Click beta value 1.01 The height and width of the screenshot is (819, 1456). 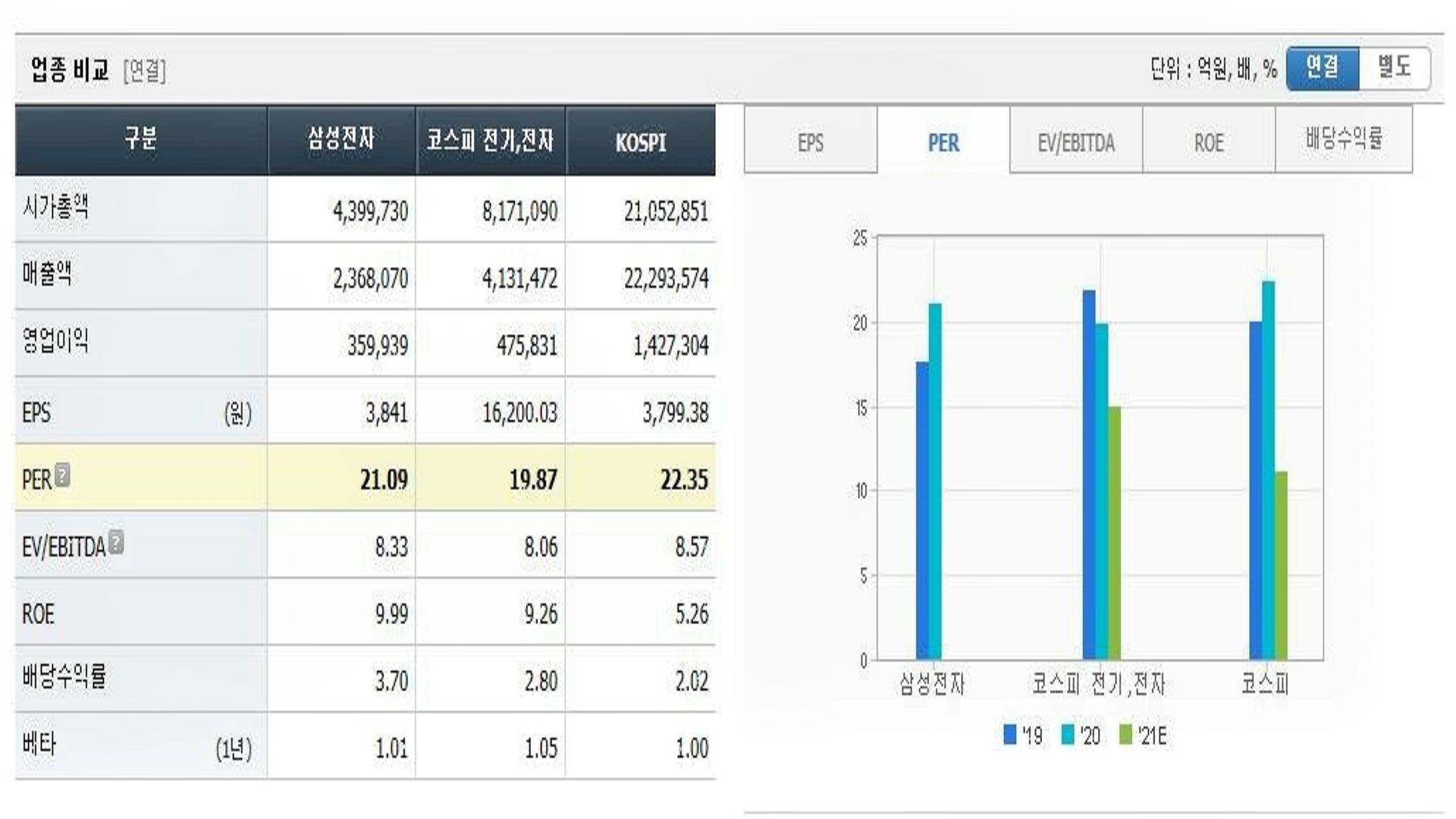[x=391, y=748]
